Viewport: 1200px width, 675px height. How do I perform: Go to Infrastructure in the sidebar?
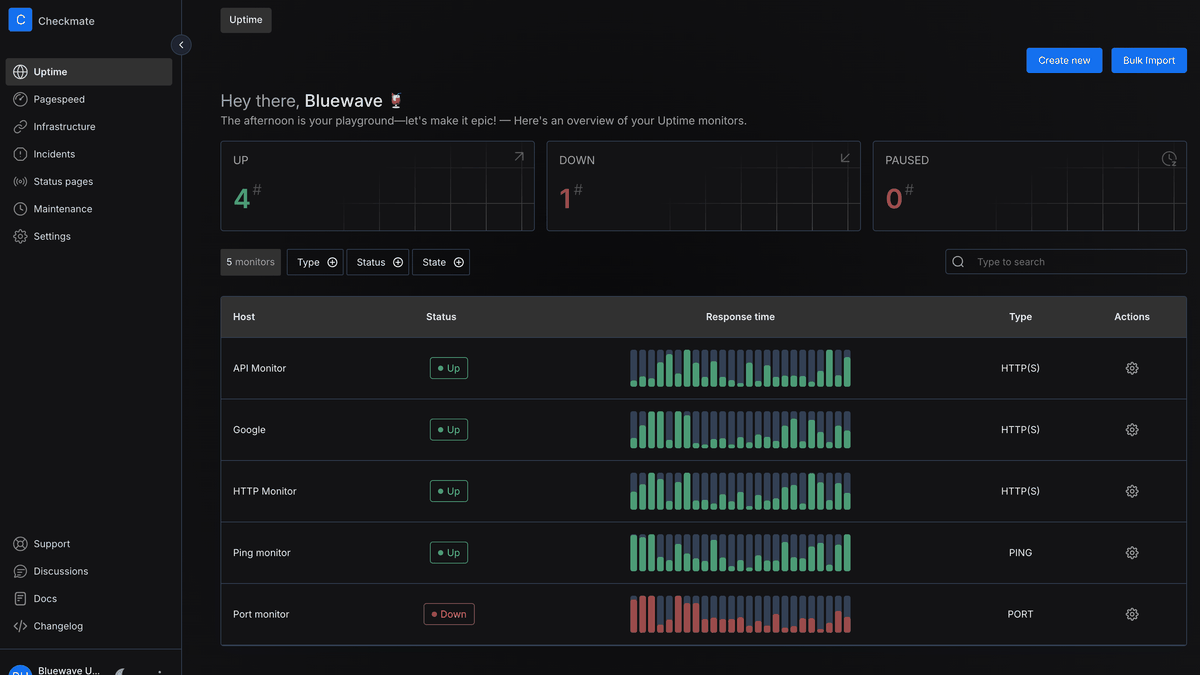tap(64, 127)
